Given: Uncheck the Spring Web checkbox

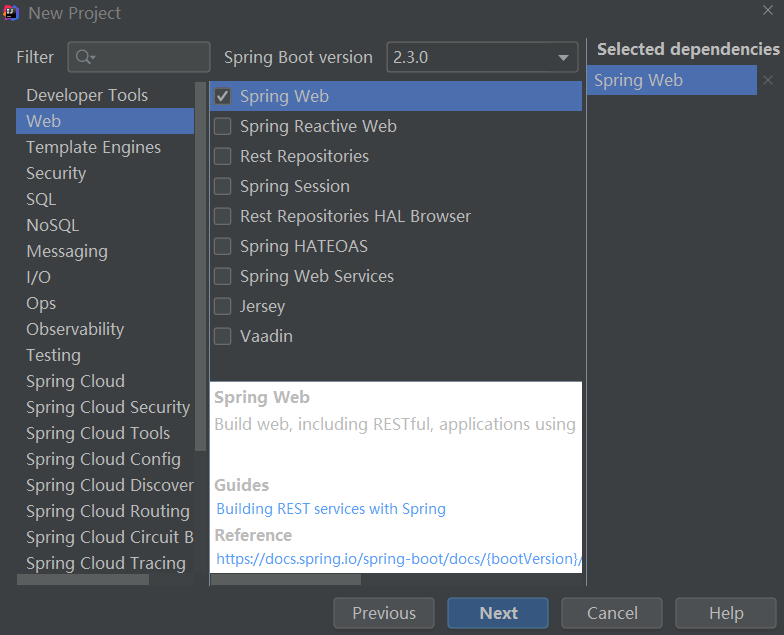Looking at the screenshot, I should [x=223, y=97].
